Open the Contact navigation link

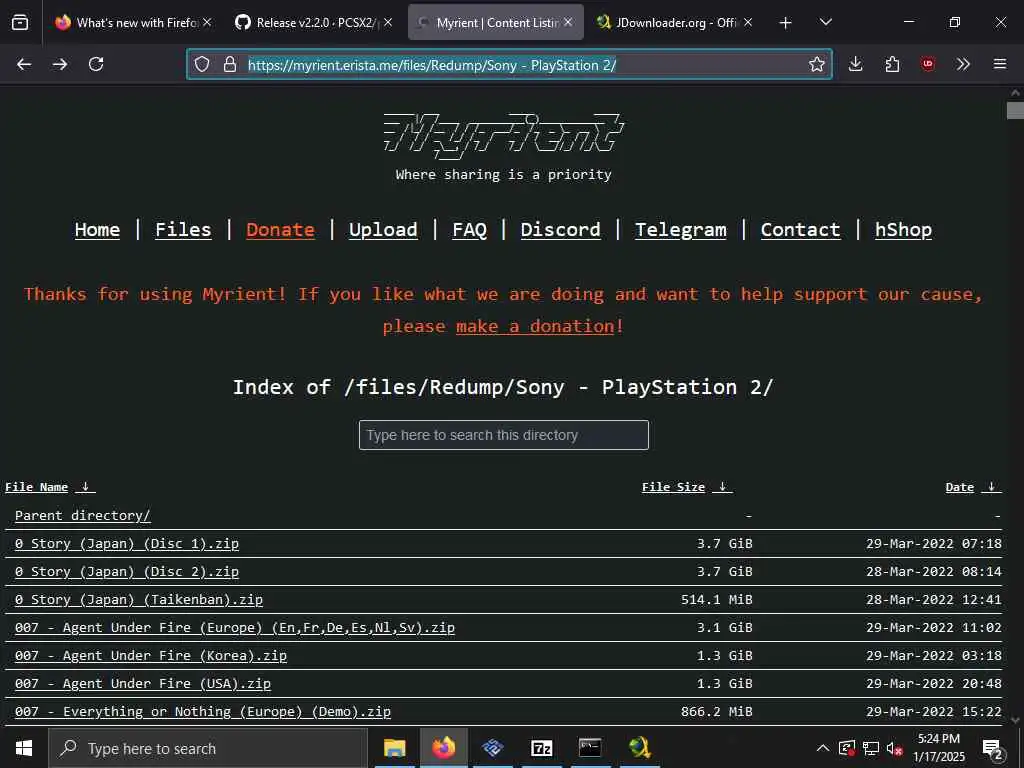(x=801, y=230)
